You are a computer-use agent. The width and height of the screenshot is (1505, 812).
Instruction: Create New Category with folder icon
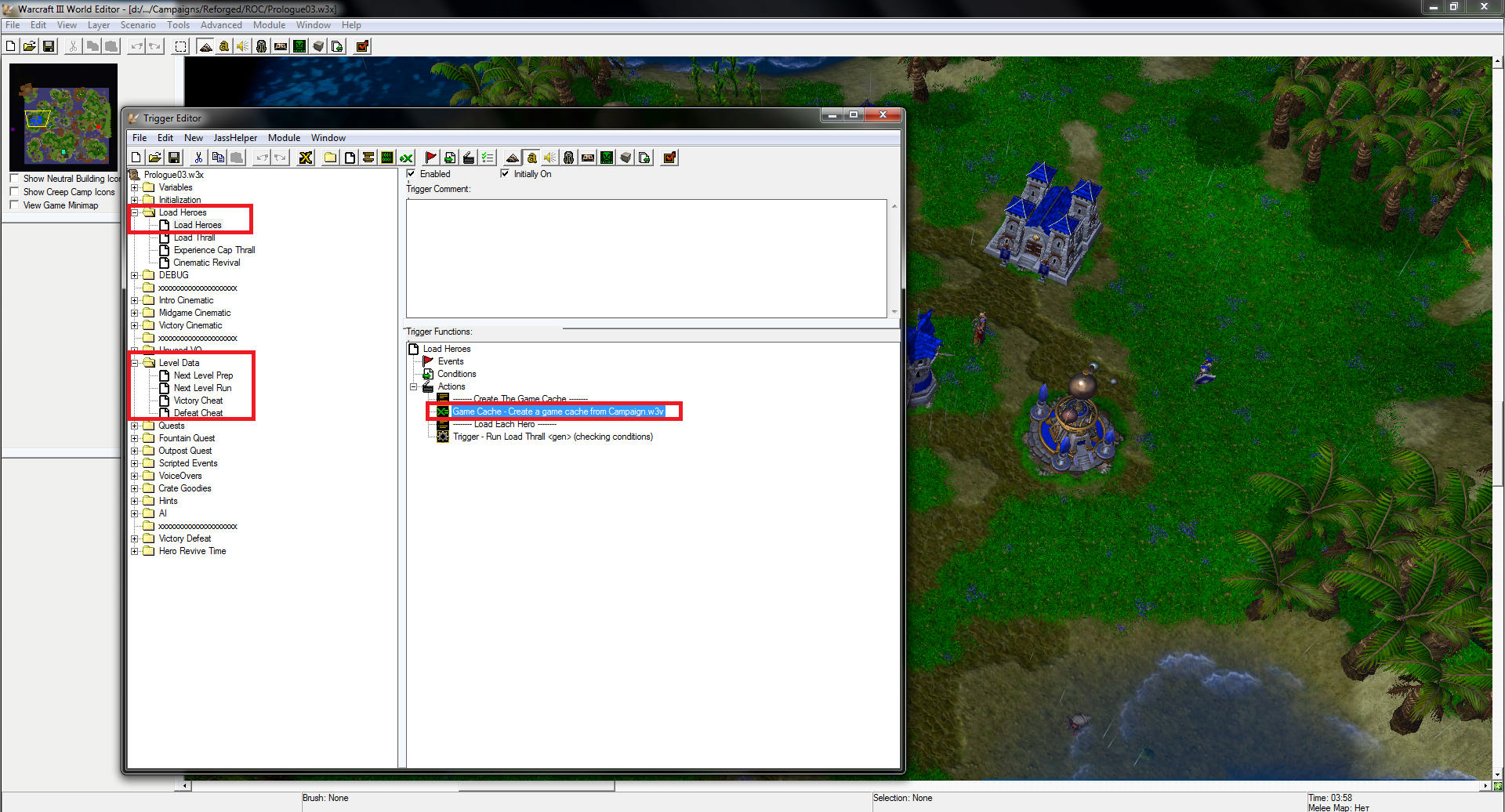331,158
